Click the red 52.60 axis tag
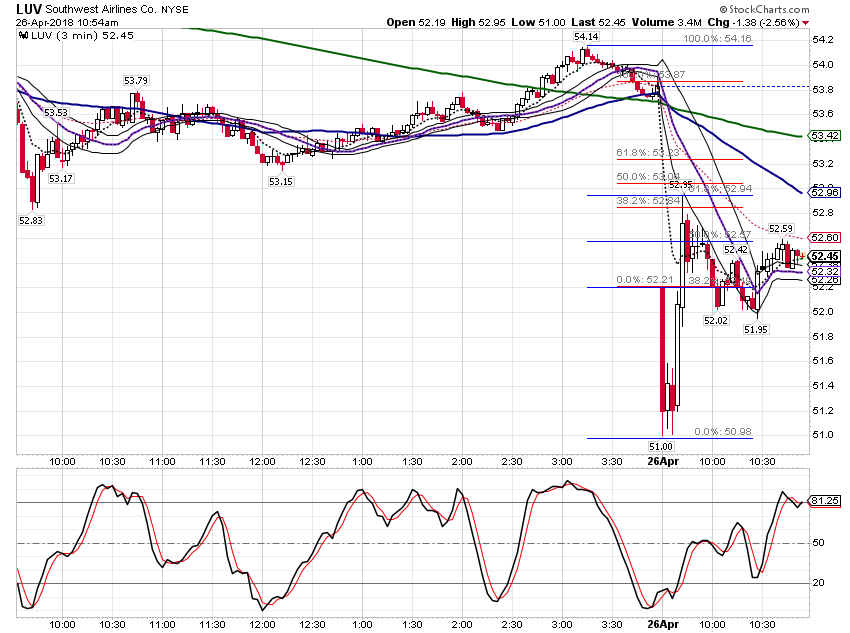Screen dimensions: 850x633 pos(825,237)
